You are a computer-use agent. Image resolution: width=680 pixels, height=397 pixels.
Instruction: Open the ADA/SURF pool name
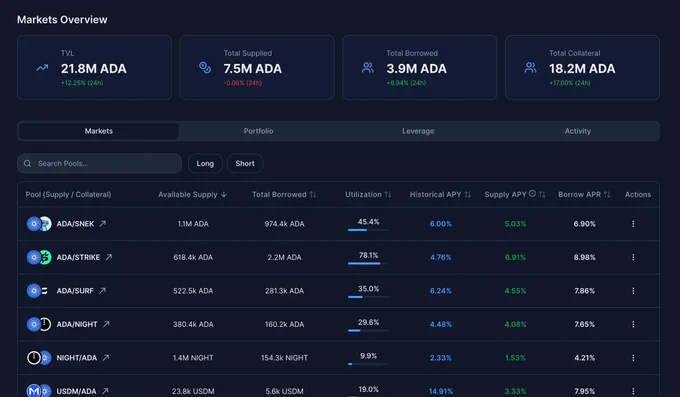point(75,291)
